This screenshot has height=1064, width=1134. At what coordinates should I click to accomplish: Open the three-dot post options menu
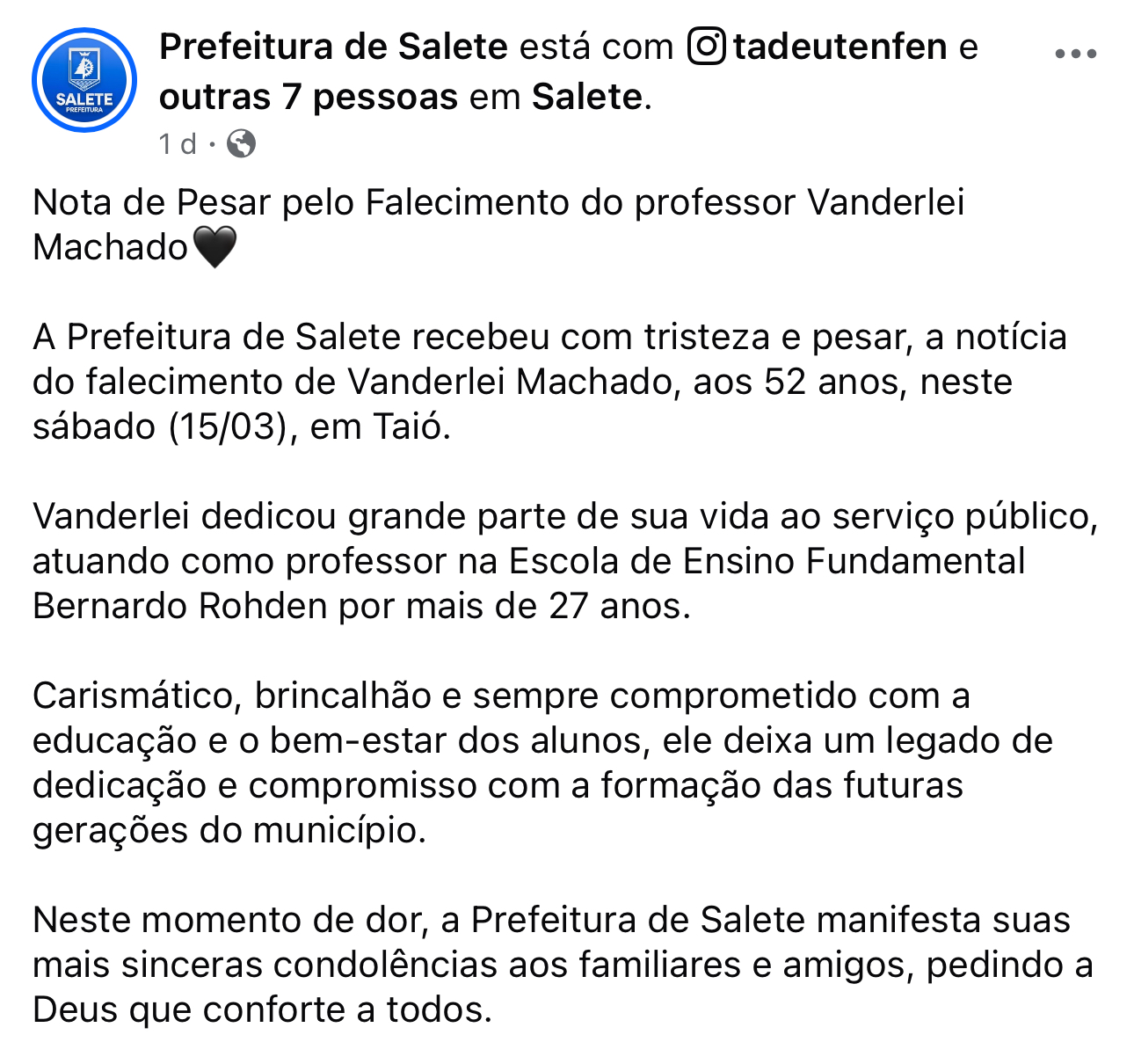pos(1075,54)
